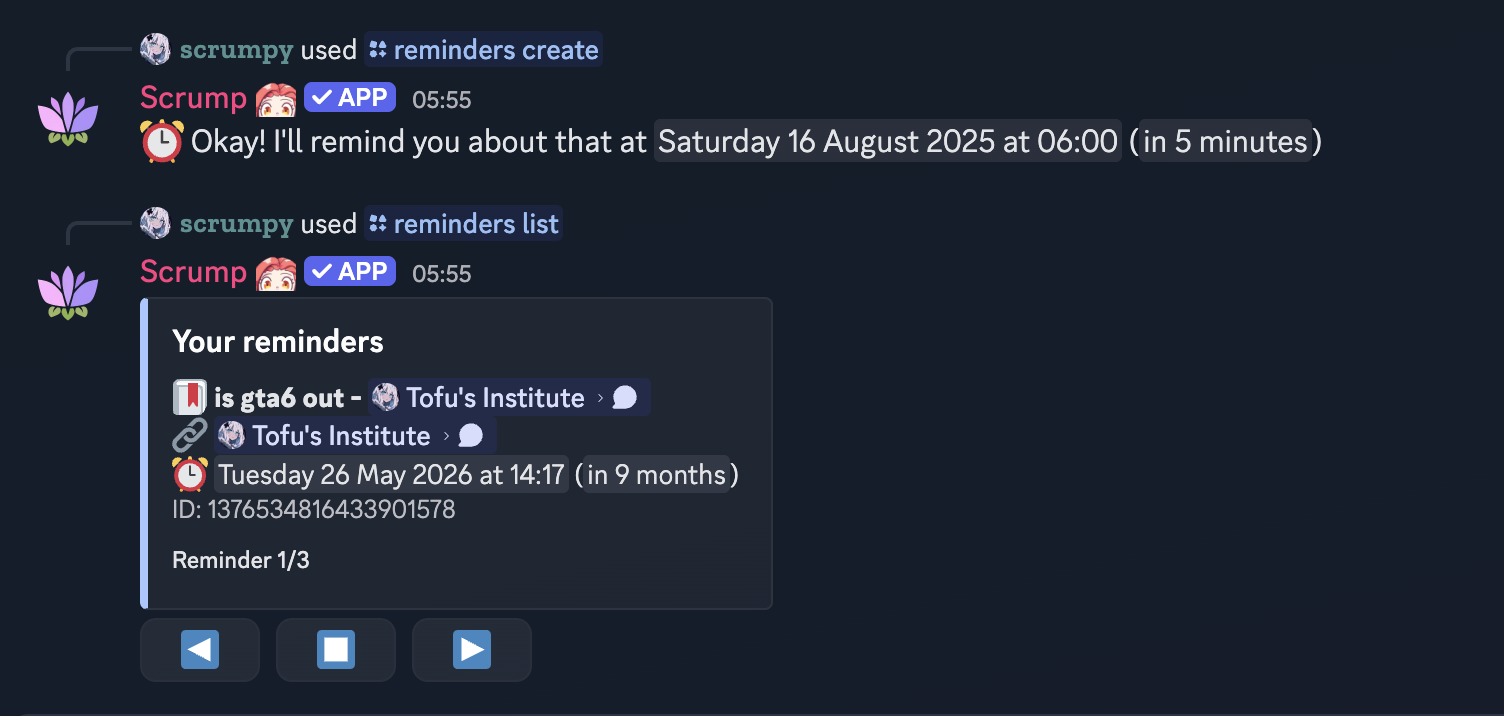Click the stop square button under the embed
Viewport: 1504px width, 716px height.
336,650
